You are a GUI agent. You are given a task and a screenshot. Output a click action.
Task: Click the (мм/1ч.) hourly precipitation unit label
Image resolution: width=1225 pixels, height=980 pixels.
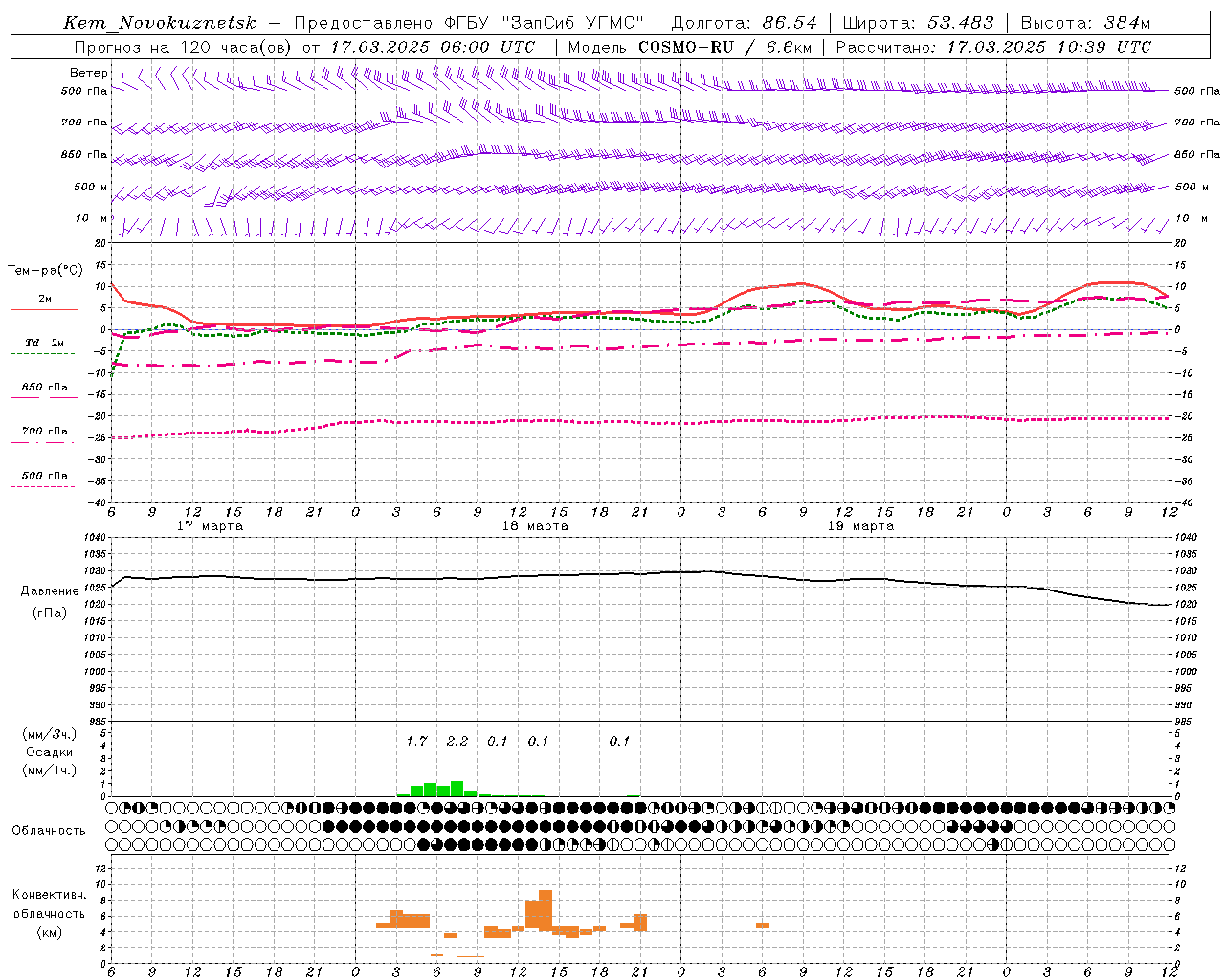tap(49, 770)
